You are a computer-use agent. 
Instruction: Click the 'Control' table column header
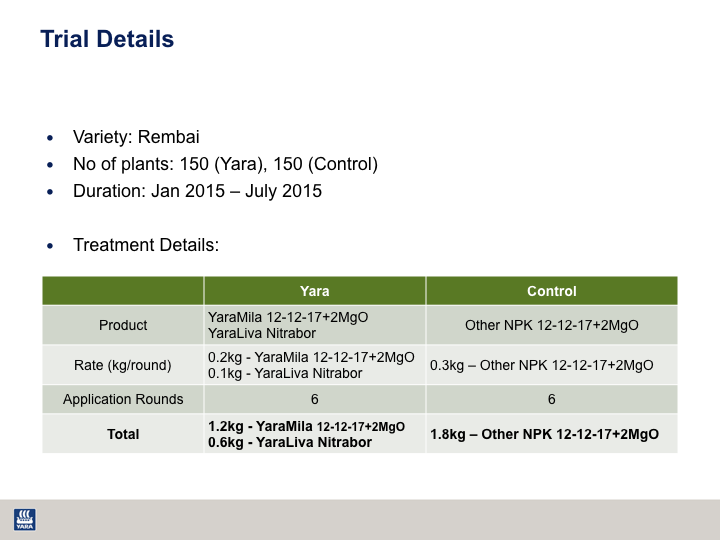(551, 291)
